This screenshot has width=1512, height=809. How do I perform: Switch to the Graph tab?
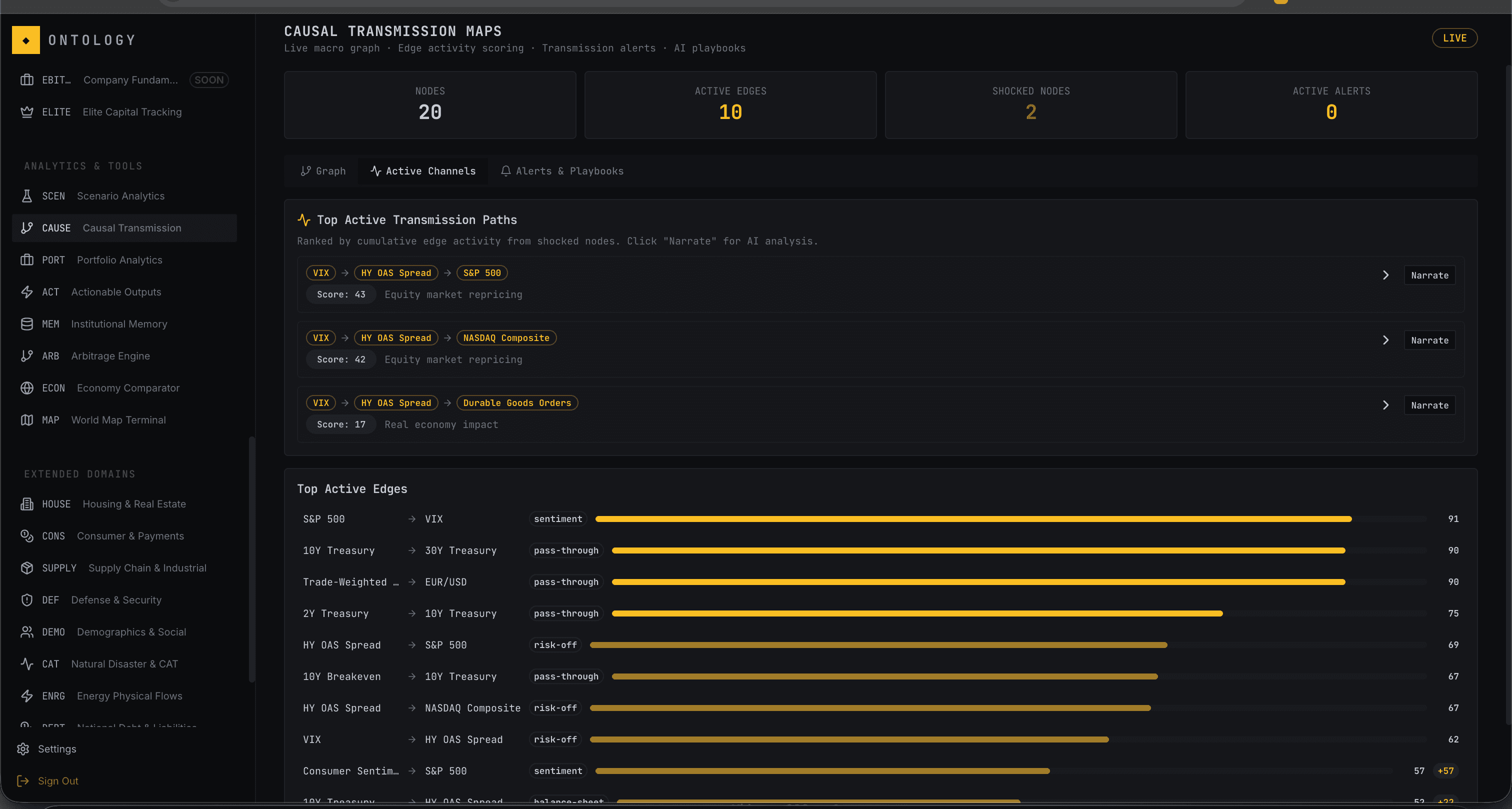tap(323, 171)
